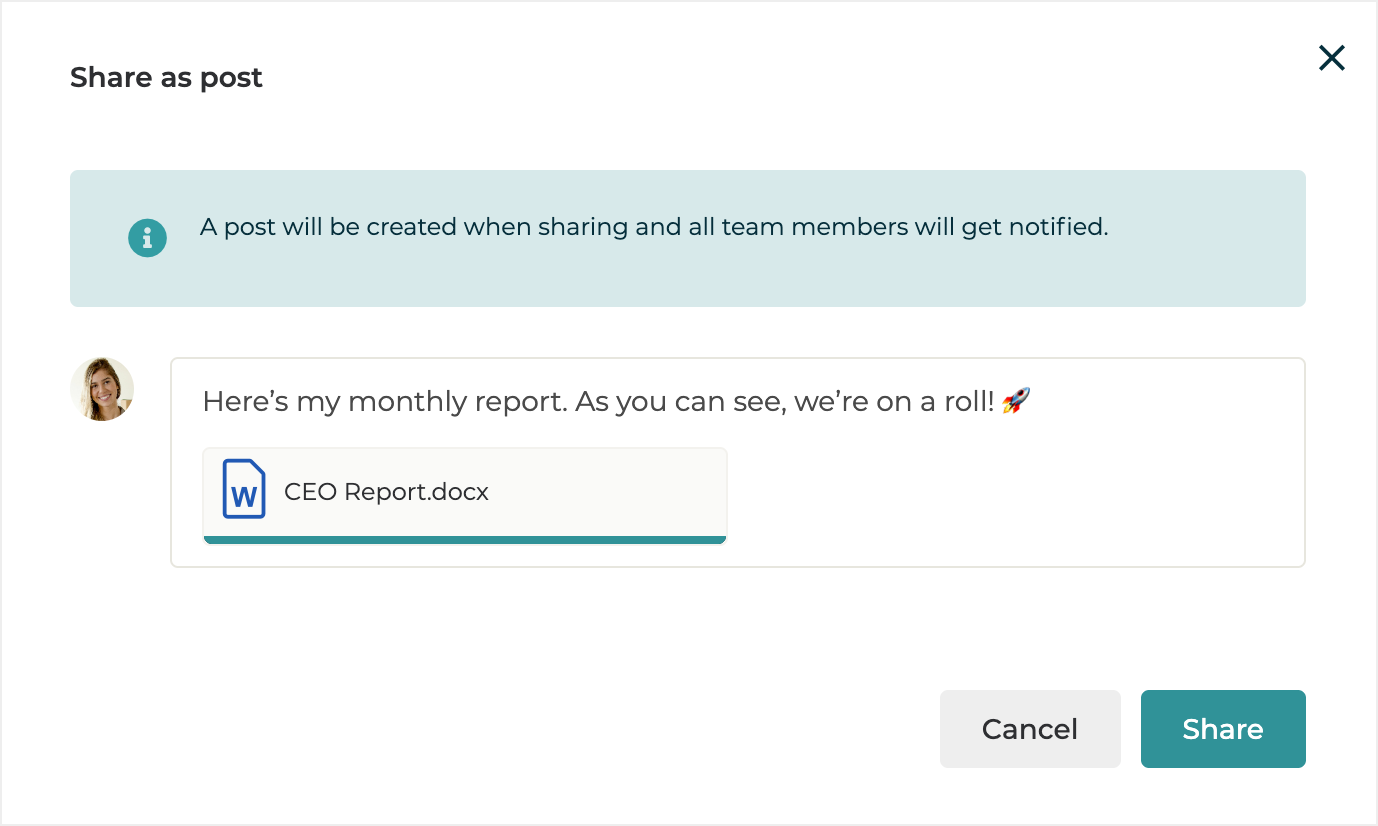Click the teal upload progress bar
The width and height of the screenshot is (1378, 826).
(465, 540)
